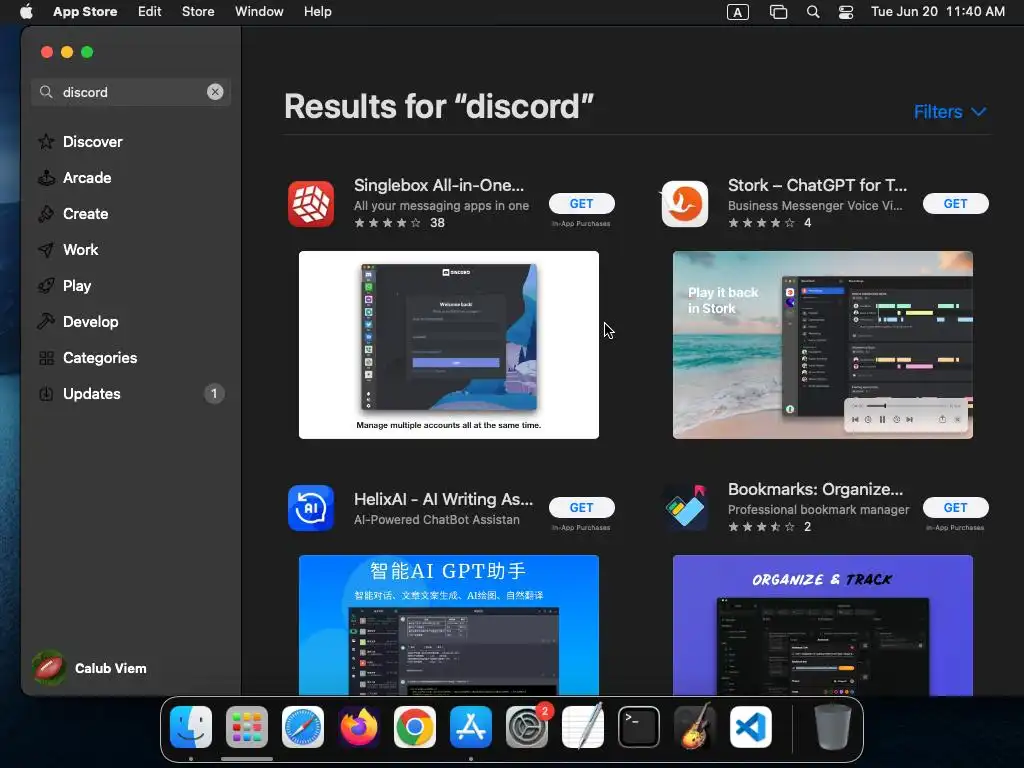Screen dimensions: 1024x768
Task: Open the Apple menu
Action: pyautogui.click(x=26, y=12)
